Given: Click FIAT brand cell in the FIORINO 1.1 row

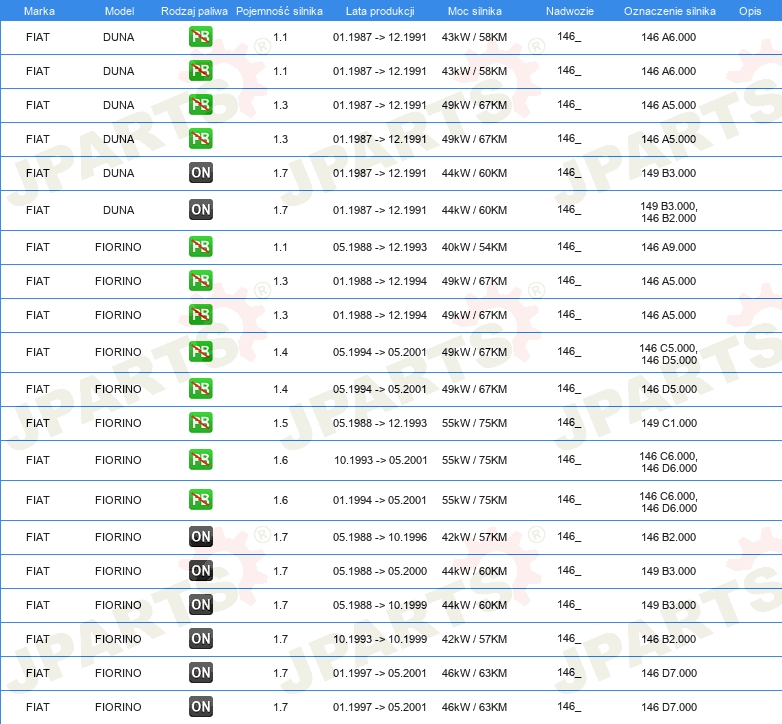Looking at the screenshot, I should click(x=38, y=247).
